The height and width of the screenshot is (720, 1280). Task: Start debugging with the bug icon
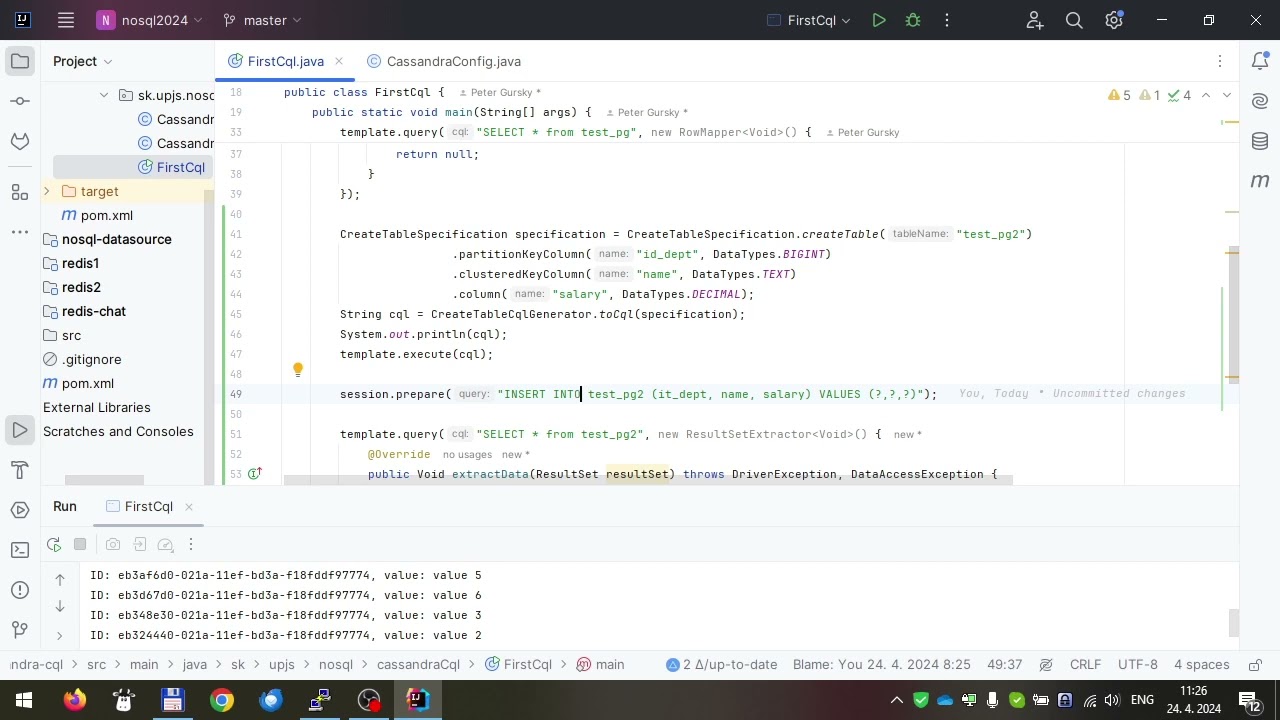[x=912, y=20]
